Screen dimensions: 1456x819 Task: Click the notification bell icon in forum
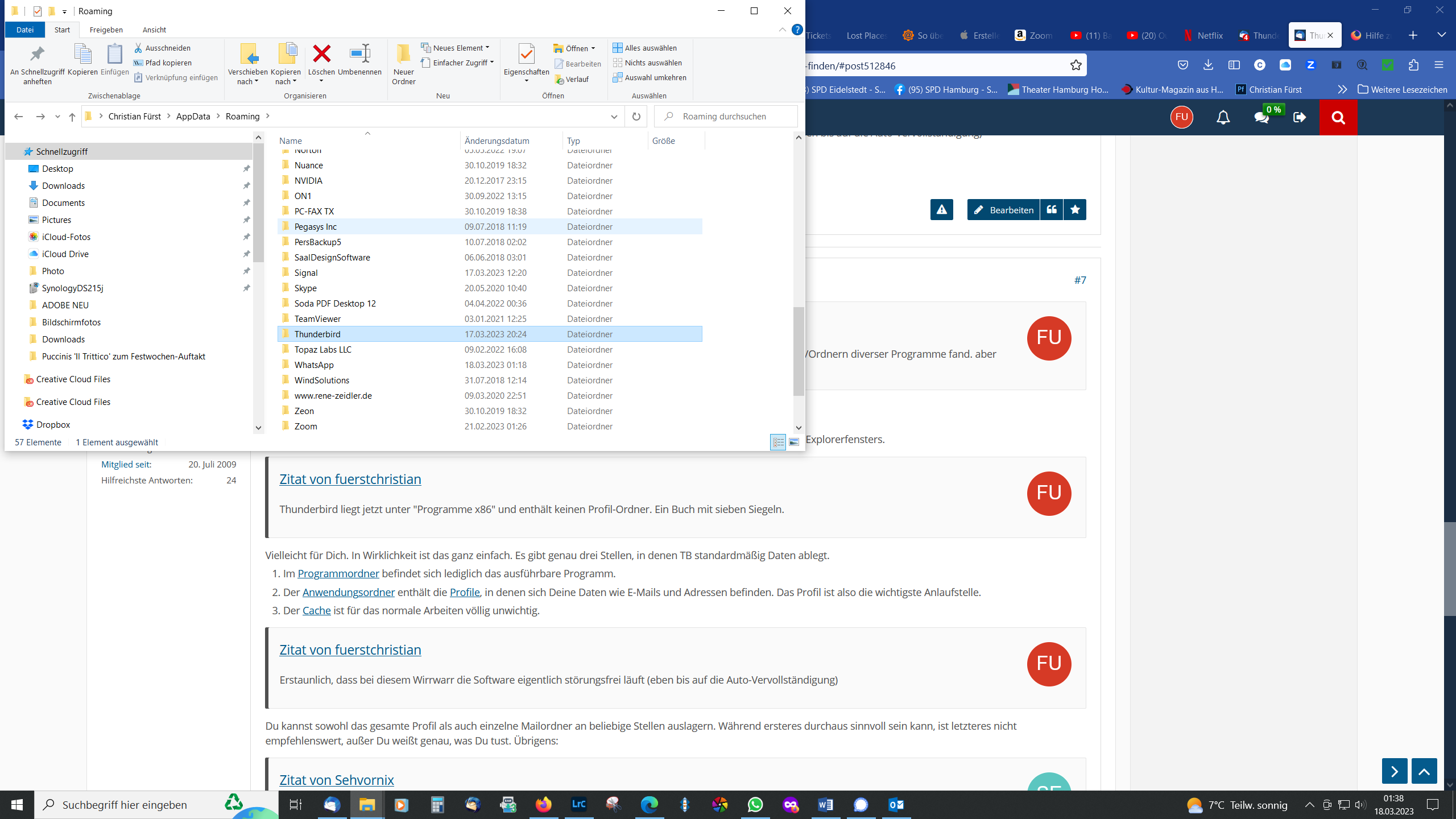(x=1223, y=118)
